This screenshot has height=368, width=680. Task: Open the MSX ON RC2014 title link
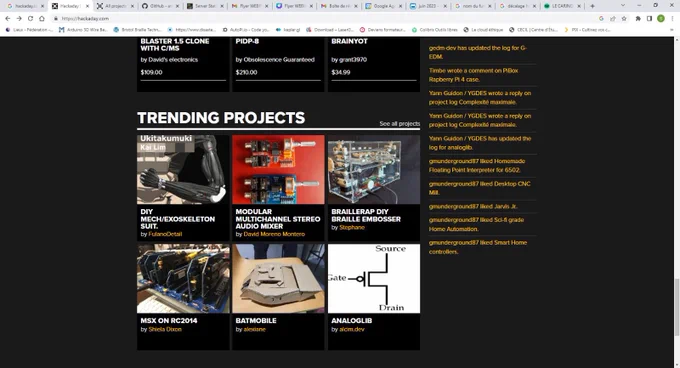(169, 321)
